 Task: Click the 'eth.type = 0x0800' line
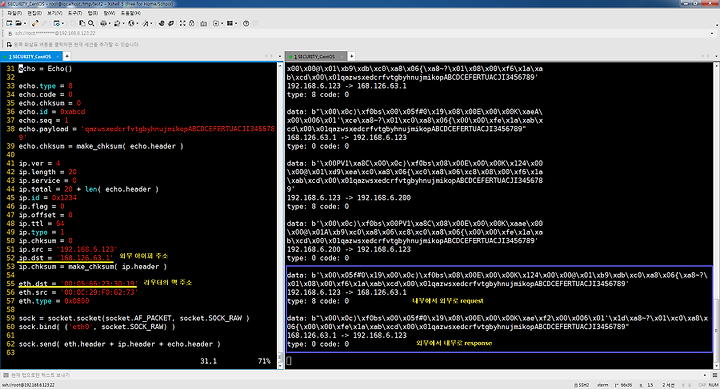coord(54,301)
